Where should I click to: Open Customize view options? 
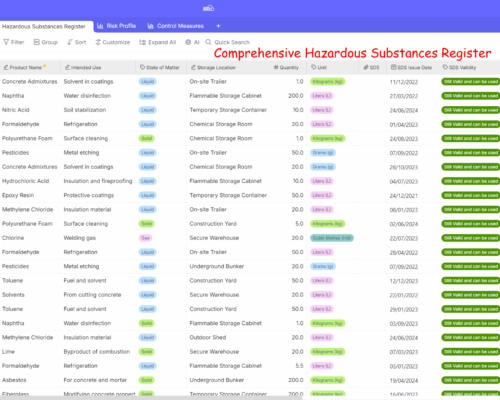(113, 42)
